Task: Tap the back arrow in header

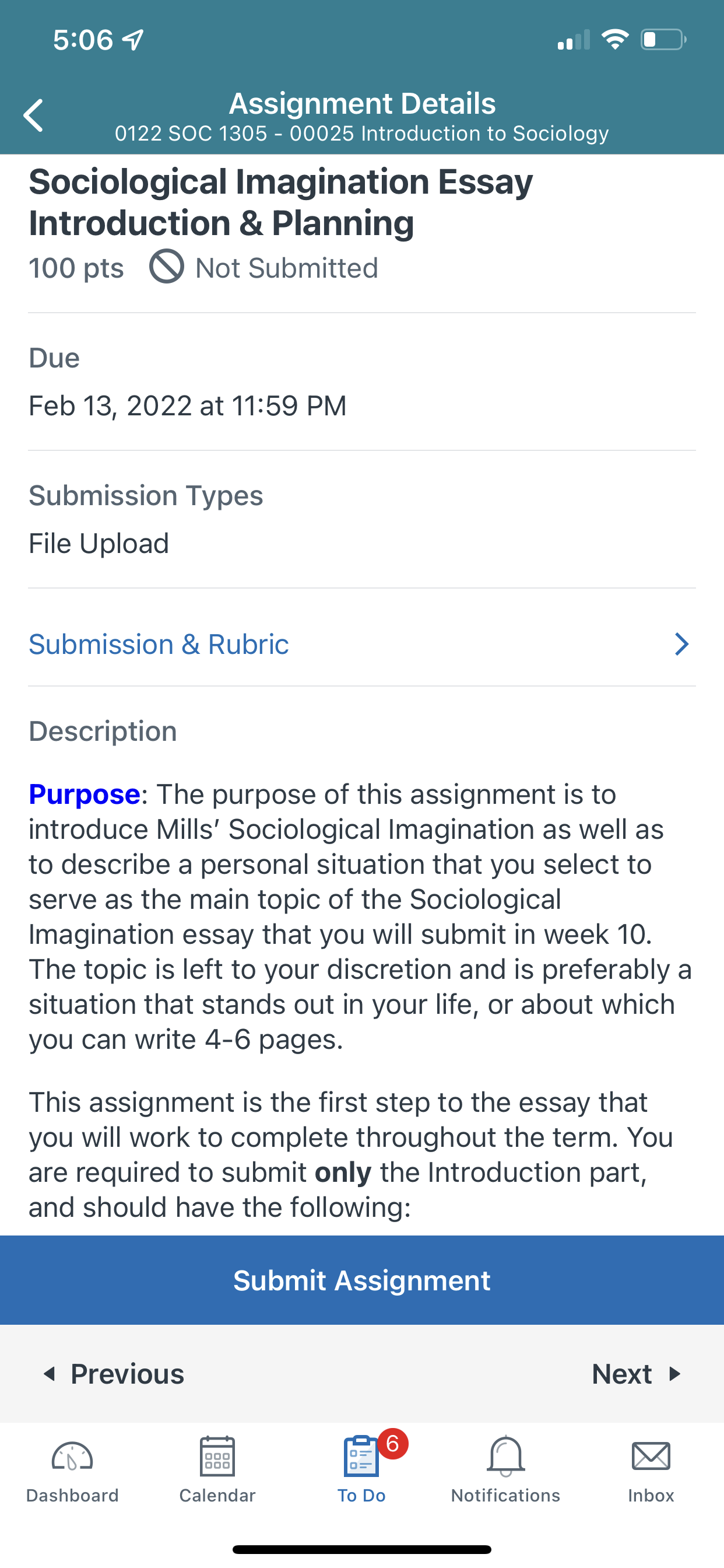Action: click(33, 115)
